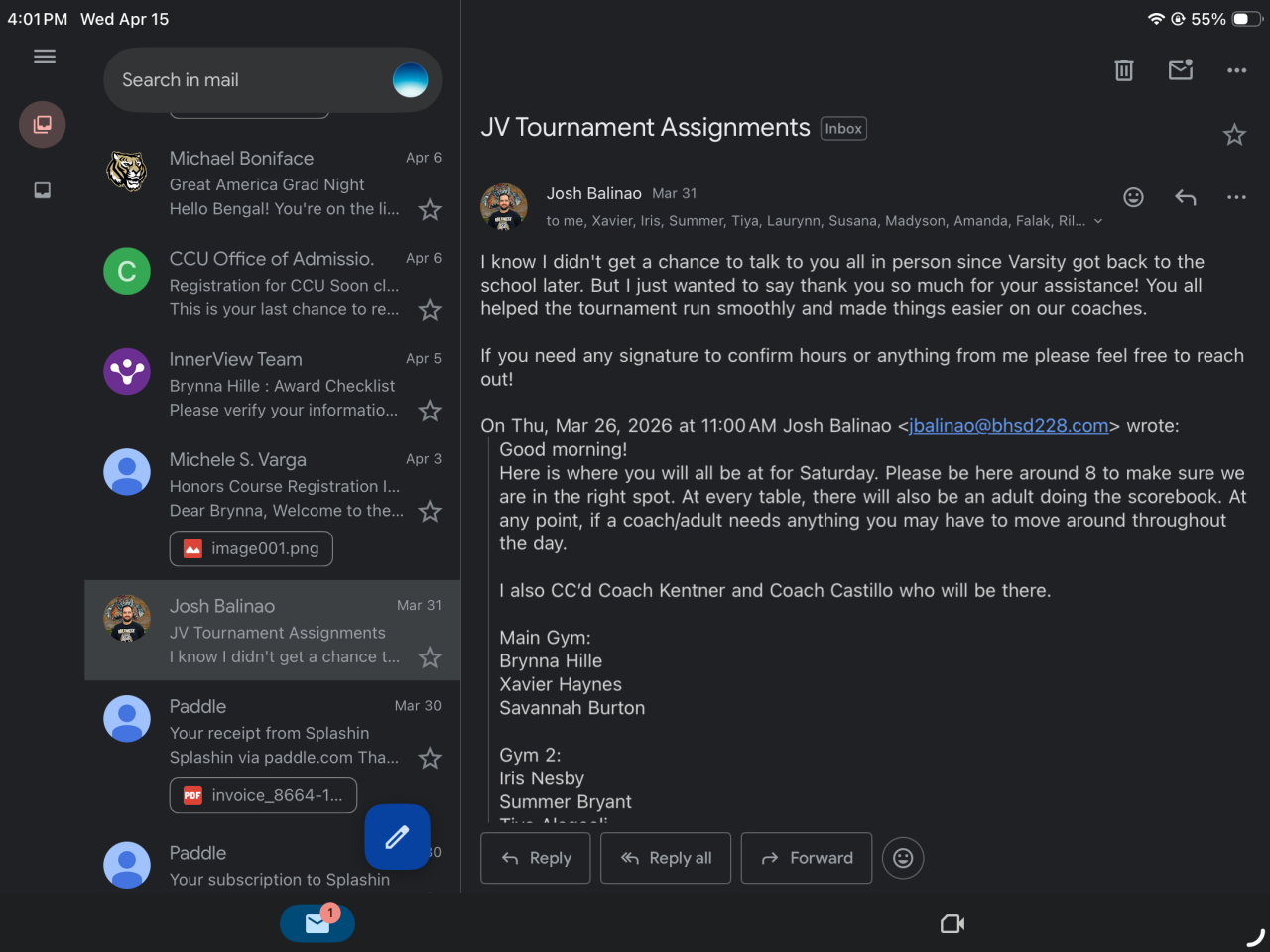Switch to the Mail tab with unread badge
1270x952 pixels.
(317, 923)
